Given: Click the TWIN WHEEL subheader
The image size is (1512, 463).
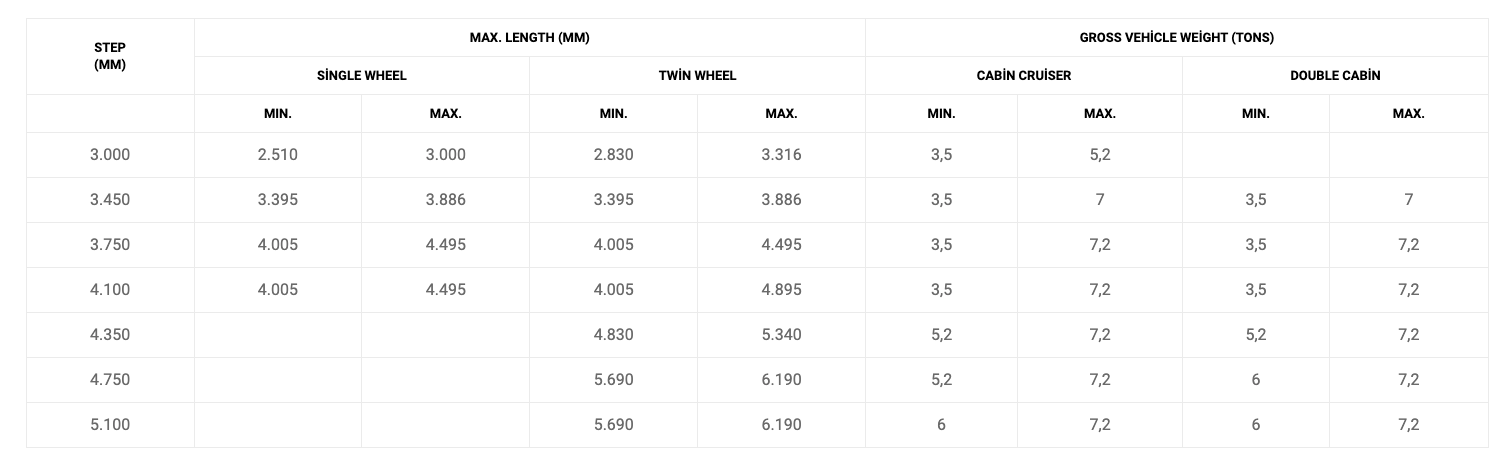Looking at the screenshot, I should pyautogui.click(x=697, y=75).
